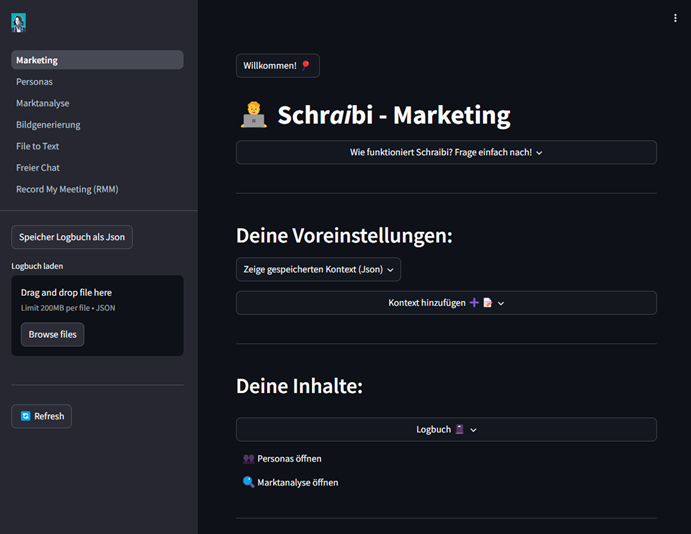Viewport: 691px width, 534px height.
Task: Click the Browse files button
Action: 52,334
